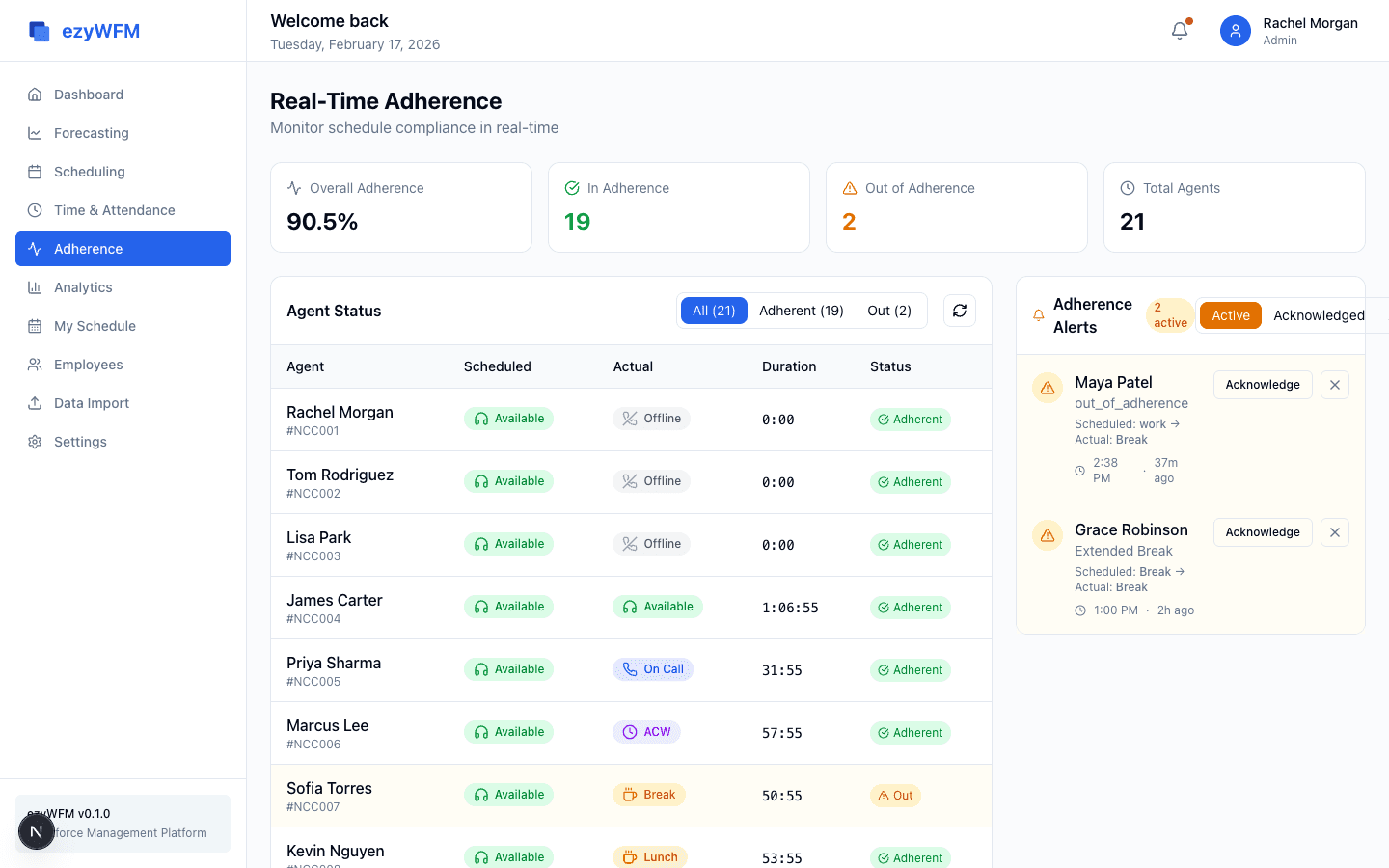Dismiss Maya Patel's alert with the X
Viewport: 1389px width, 868px height.
pyautogui.click(x=1335, y=384)
